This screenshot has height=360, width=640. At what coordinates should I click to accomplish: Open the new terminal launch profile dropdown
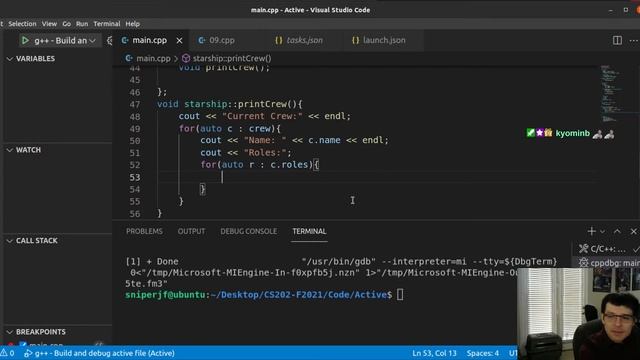coord(602,232)
